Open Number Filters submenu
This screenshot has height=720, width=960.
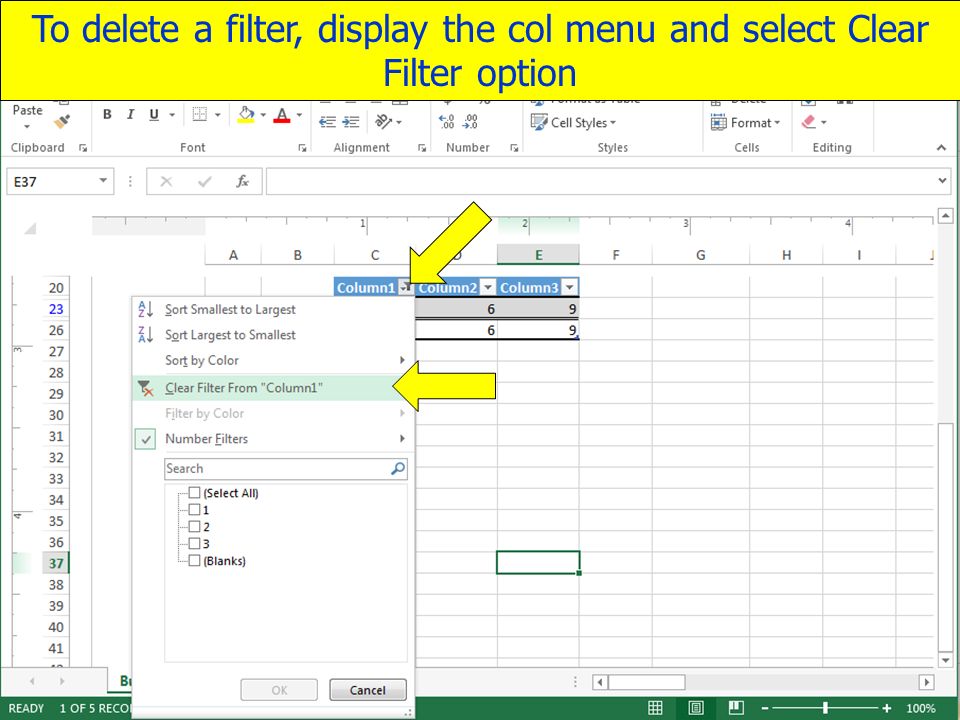273,438
